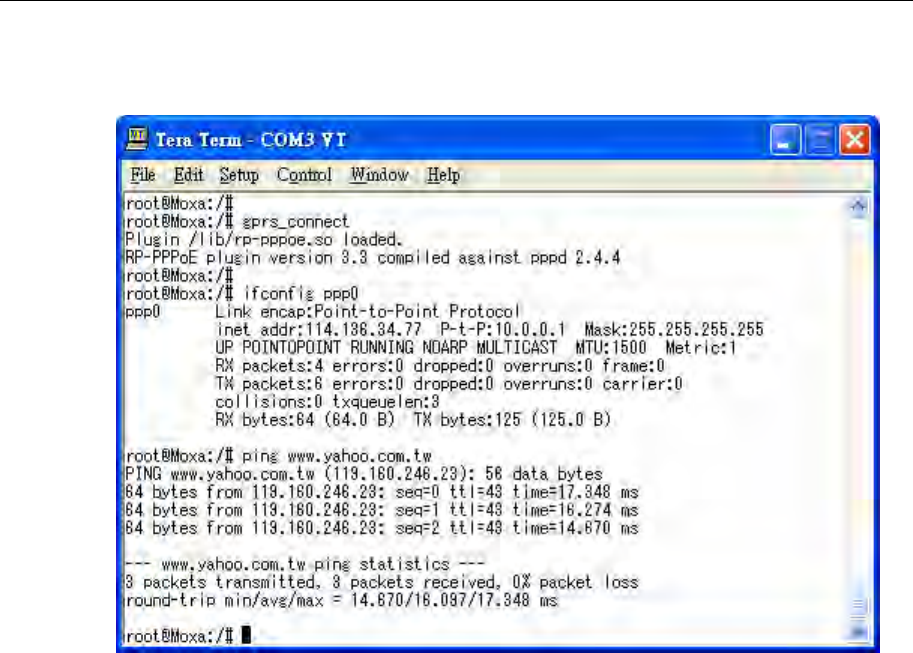Viewport: 913px width, 653px height.
Task: Click 'collisions:0 txqueuelen:3' line
Action: [x=327, y=402]
